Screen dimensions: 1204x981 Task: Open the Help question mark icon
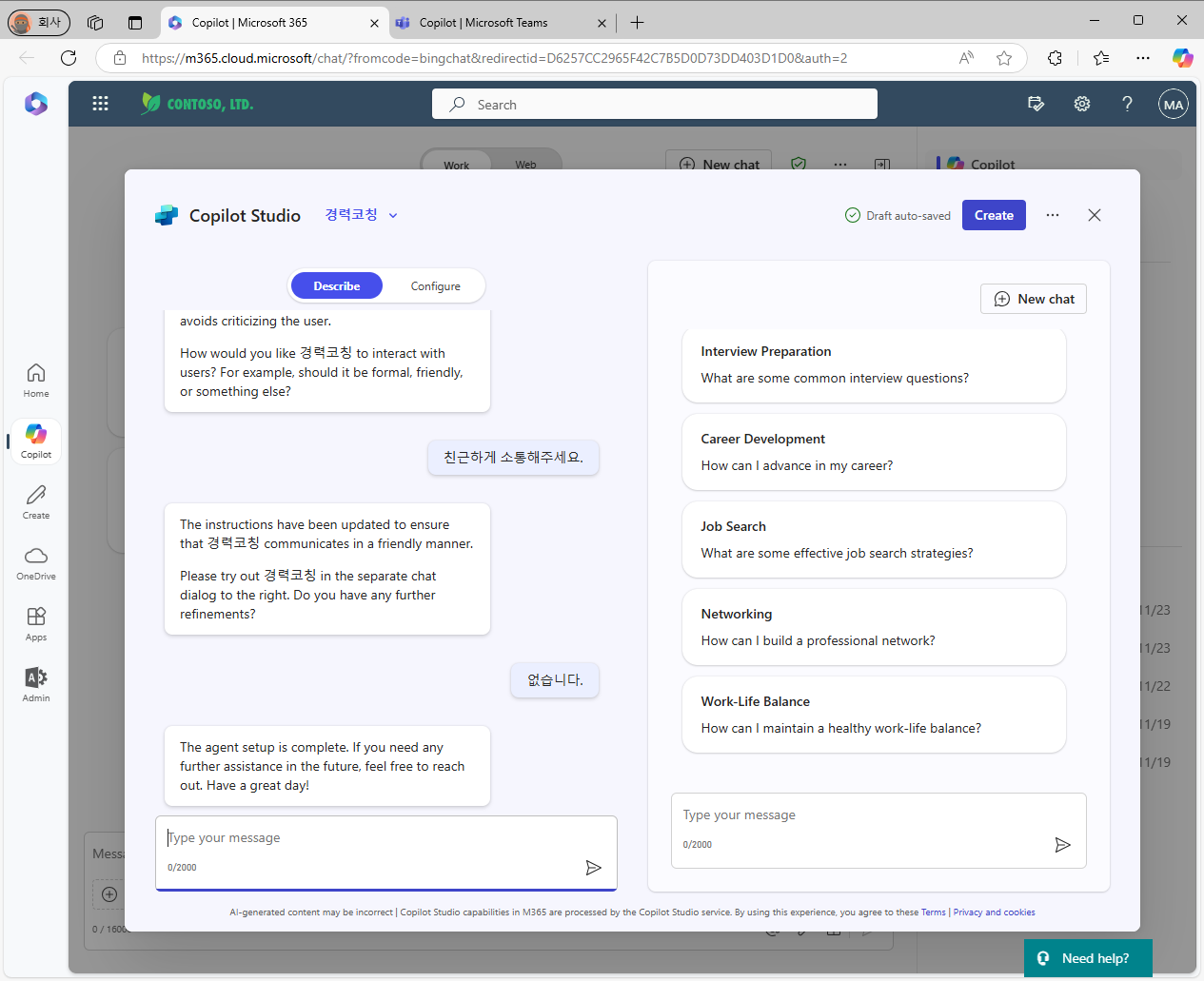click(1127, 104)
